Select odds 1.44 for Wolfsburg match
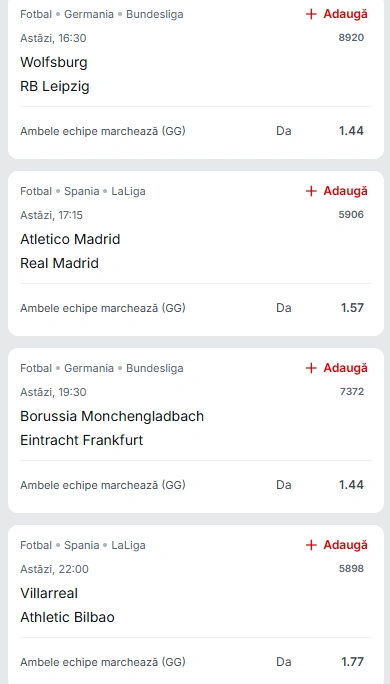 [x=351, y=131]
